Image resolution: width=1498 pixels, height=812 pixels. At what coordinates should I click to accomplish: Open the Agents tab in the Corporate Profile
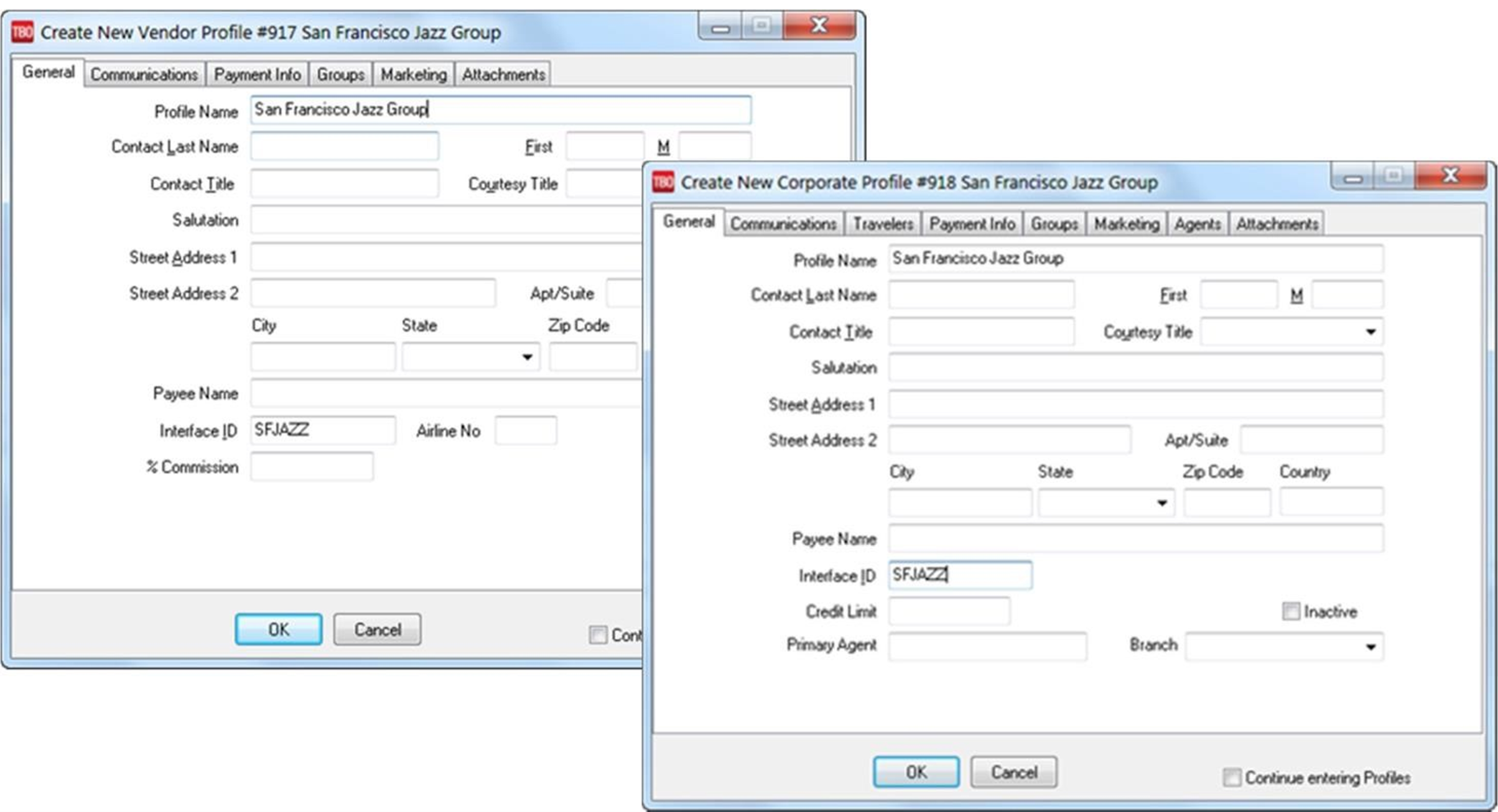[1197, 223]
